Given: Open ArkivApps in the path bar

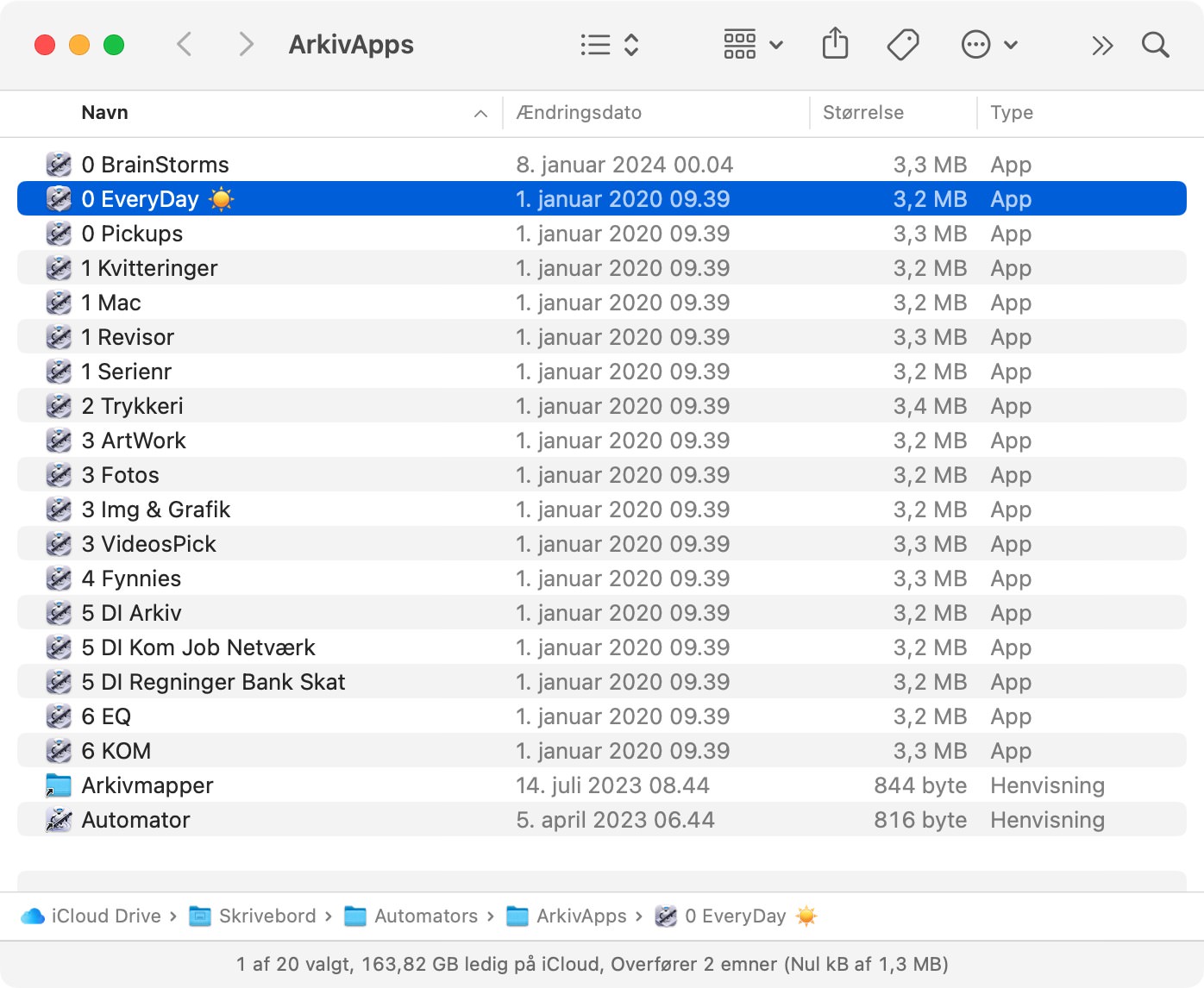Looking at the screenshot, I should coord(567,916).
